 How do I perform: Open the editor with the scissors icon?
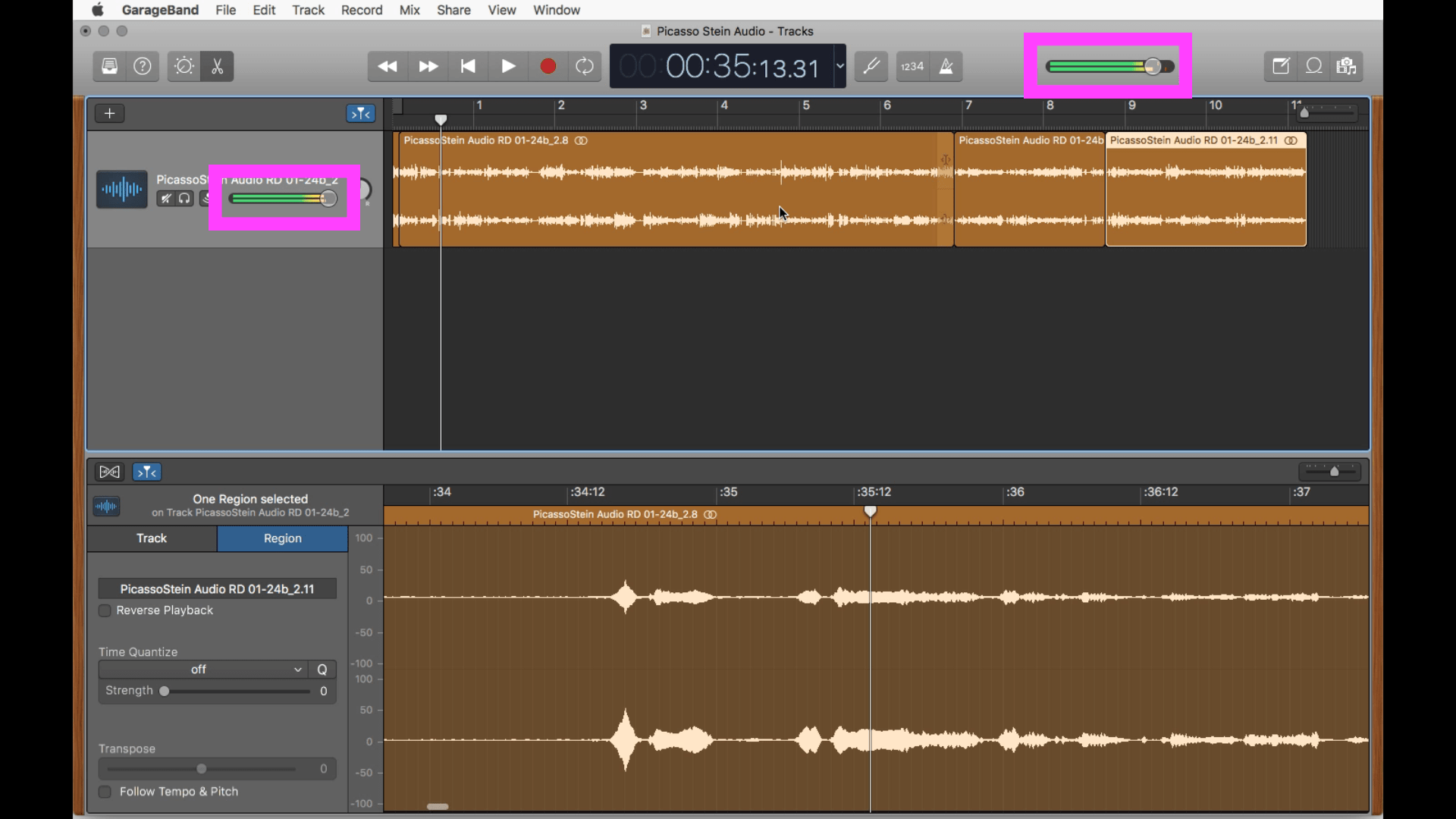point(218,66)
